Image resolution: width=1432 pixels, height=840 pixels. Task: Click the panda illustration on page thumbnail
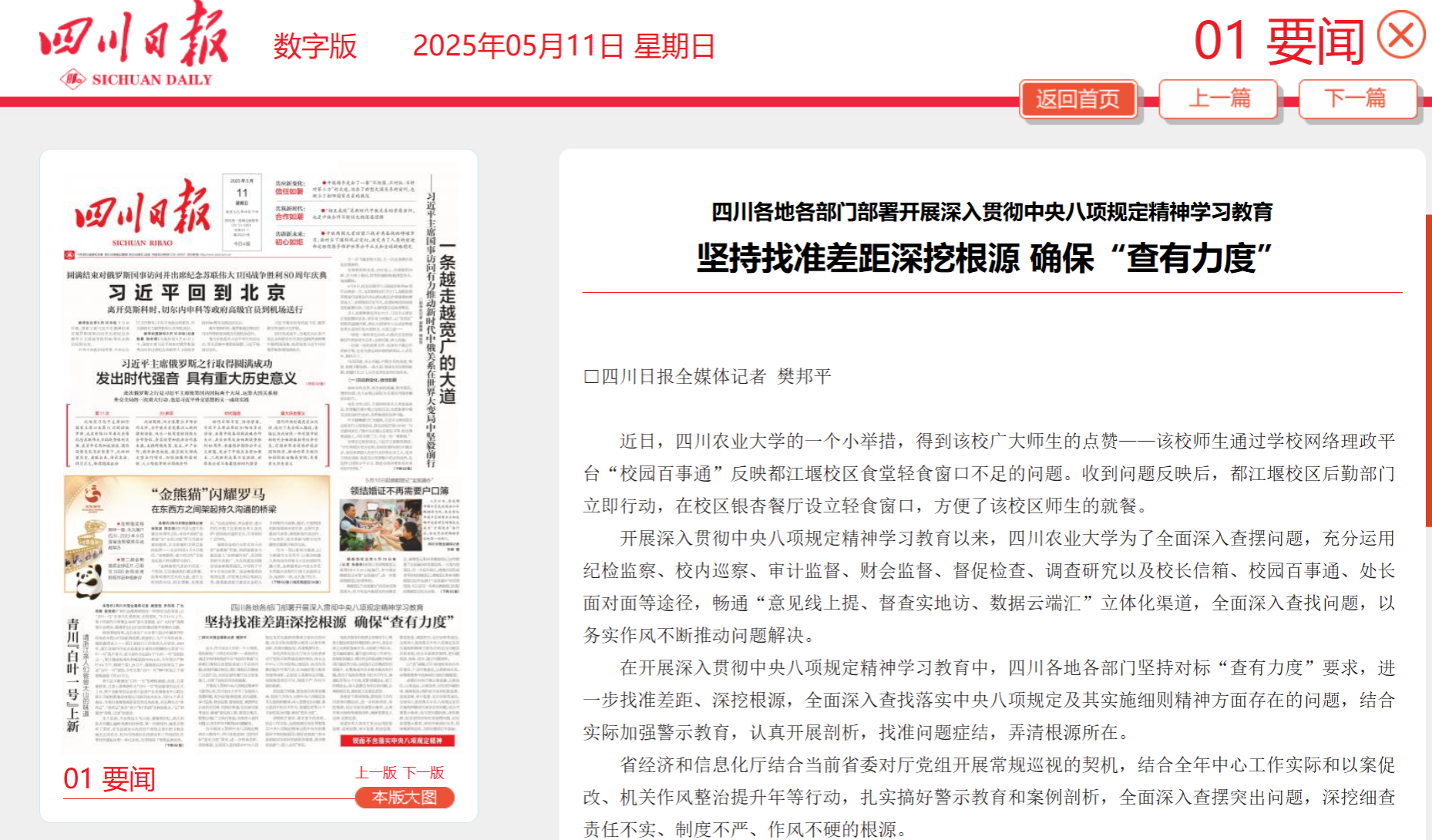(x=90, y=580)
